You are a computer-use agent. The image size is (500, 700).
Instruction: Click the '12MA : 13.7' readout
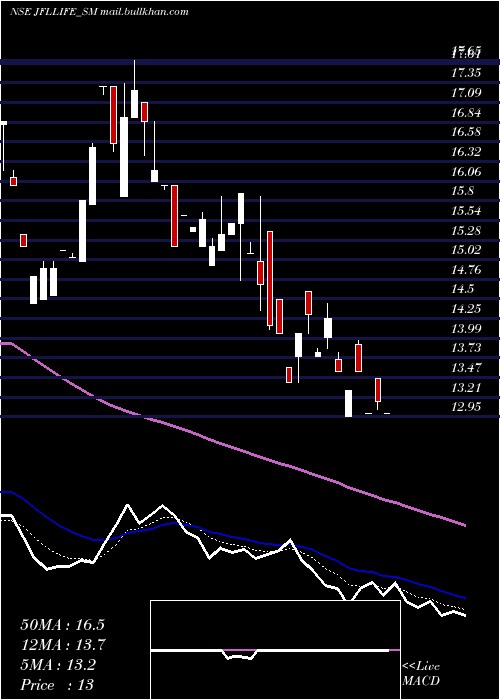[63, 645]
